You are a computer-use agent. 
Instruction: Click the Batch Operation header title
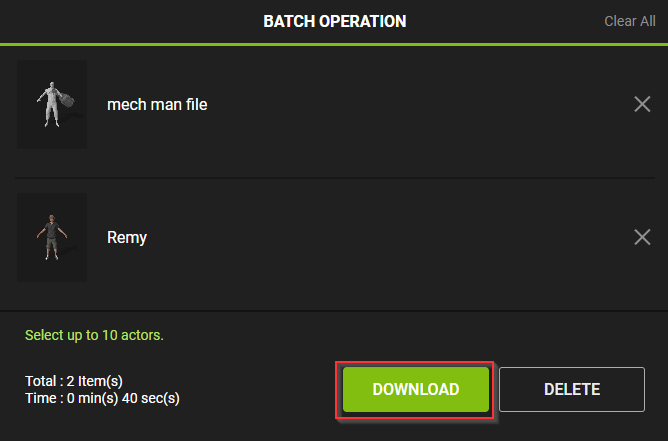[x=334, y=21]
